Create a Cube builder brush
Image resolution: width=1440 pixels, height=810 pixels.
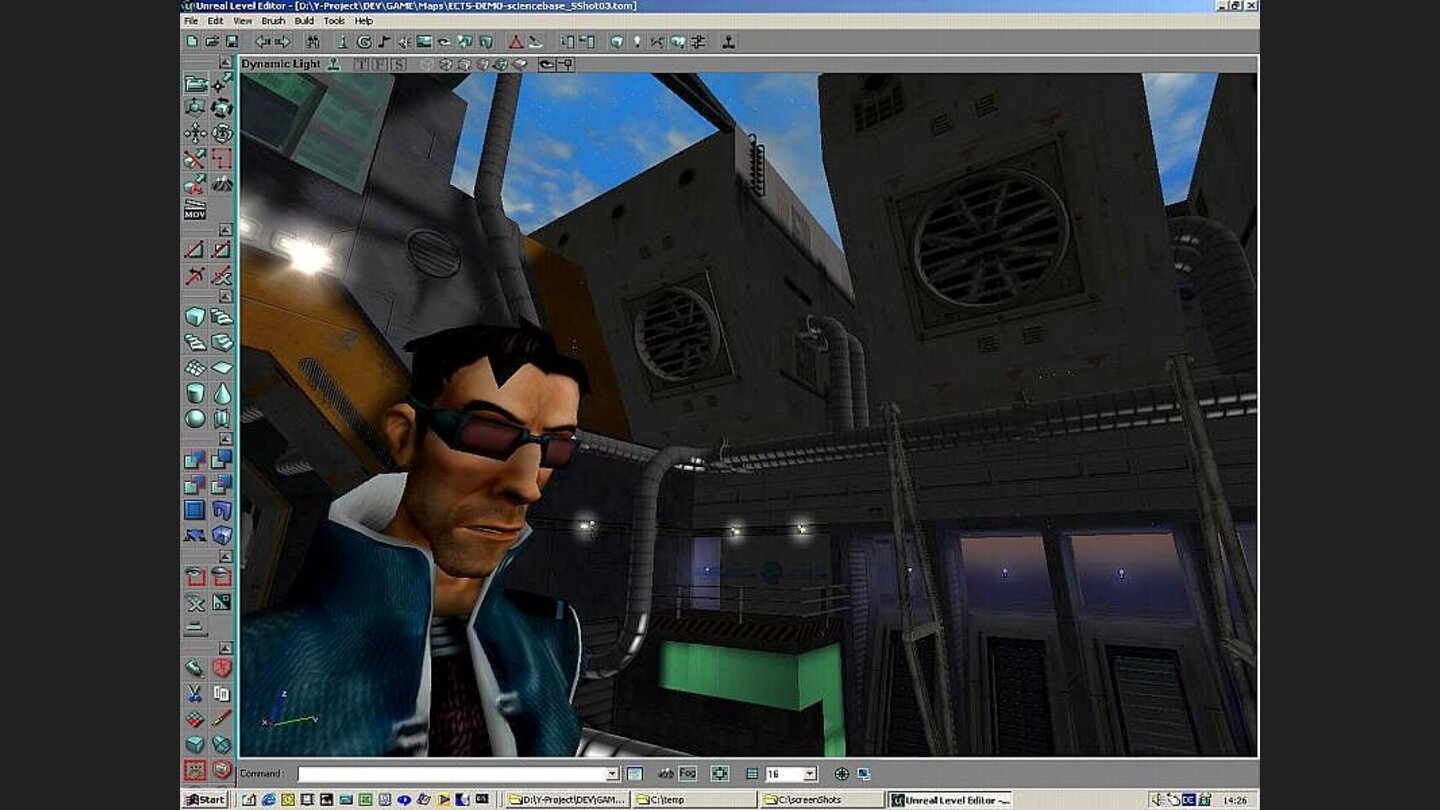click(196, 317)
